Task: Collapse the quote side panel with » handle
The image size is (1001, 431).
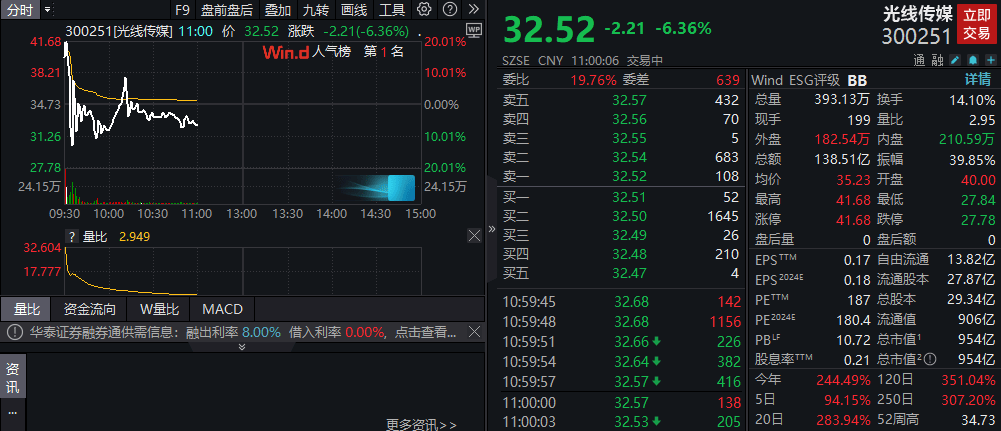Action: pyautogui.click(x=492, y=229)
